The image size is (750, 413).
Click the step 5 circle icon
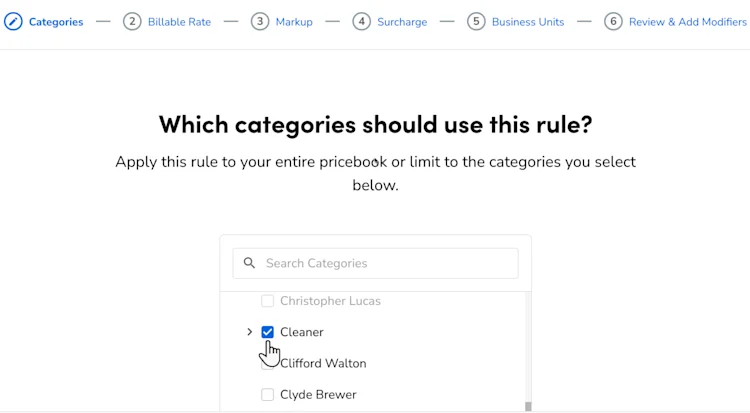tap(476, 22)
